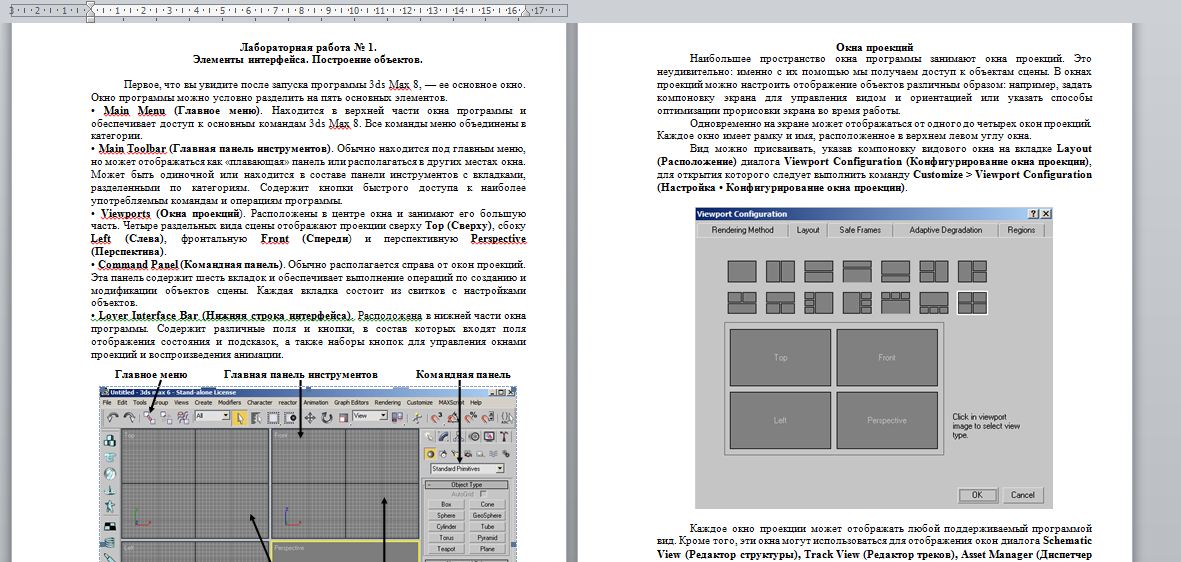Click the GeoSphere primitive button
Image resolution: width=1181 pixels, height=562 pixels.
coord(487,515)
